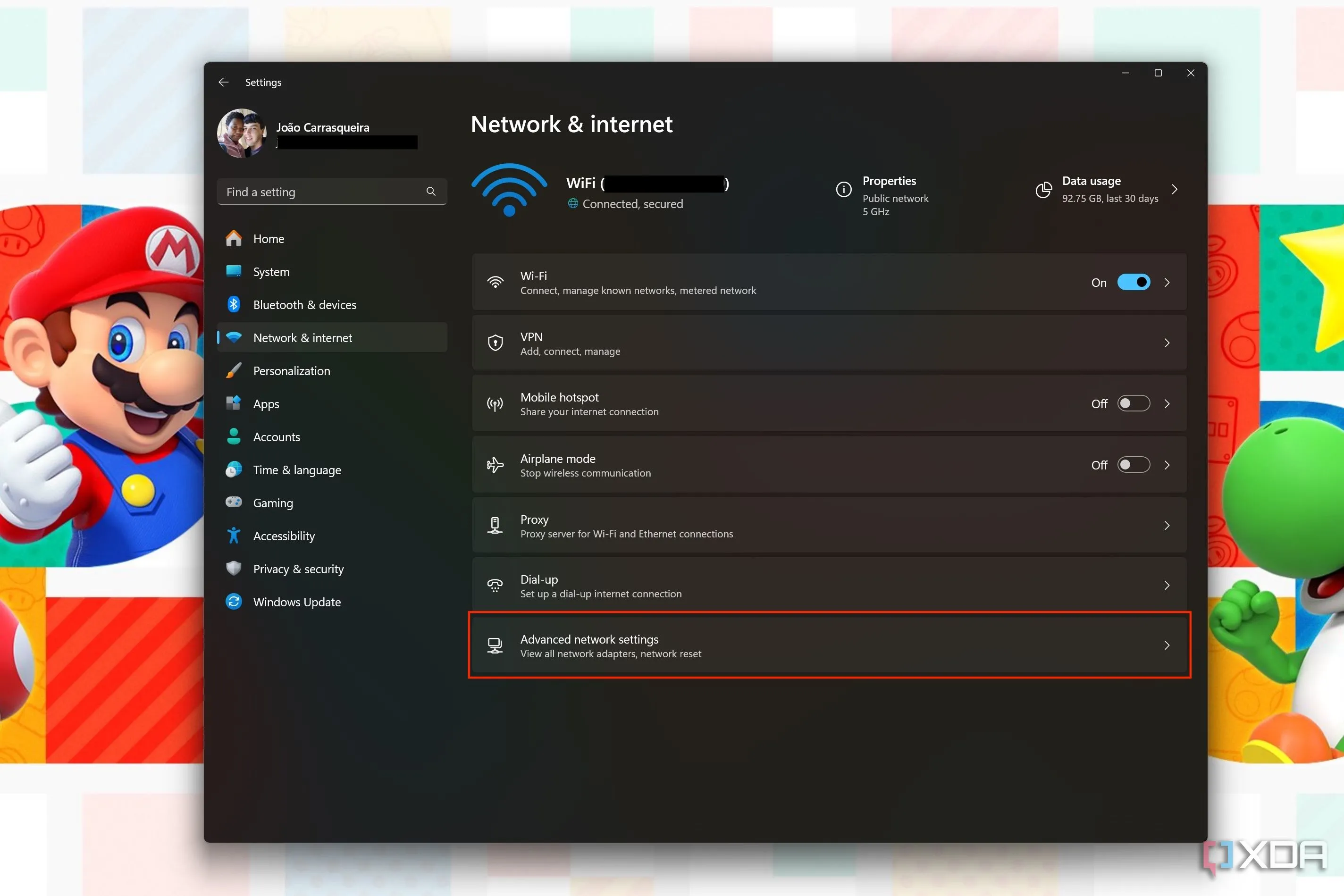Click the Properties info icon

point(843,190)
